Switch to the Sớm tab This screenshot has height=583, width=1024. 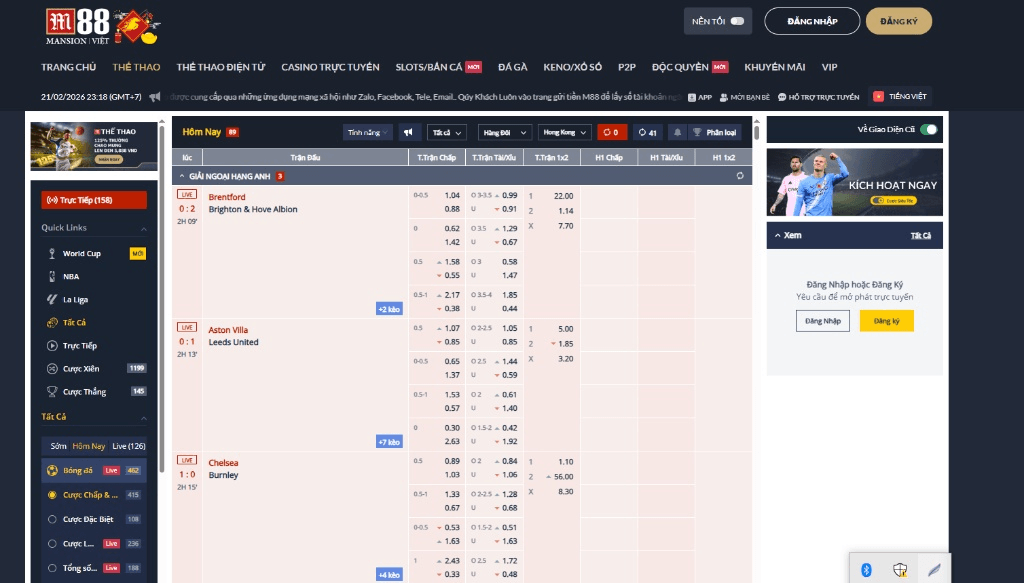59,446
